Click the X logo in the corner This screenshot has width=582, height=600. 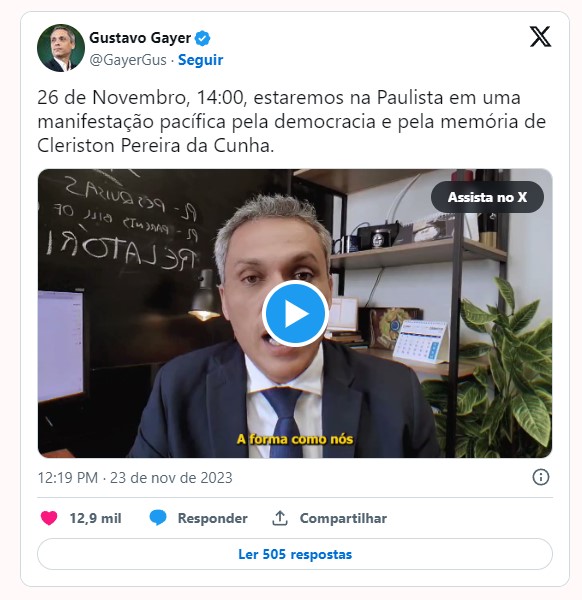coord(540,37)
